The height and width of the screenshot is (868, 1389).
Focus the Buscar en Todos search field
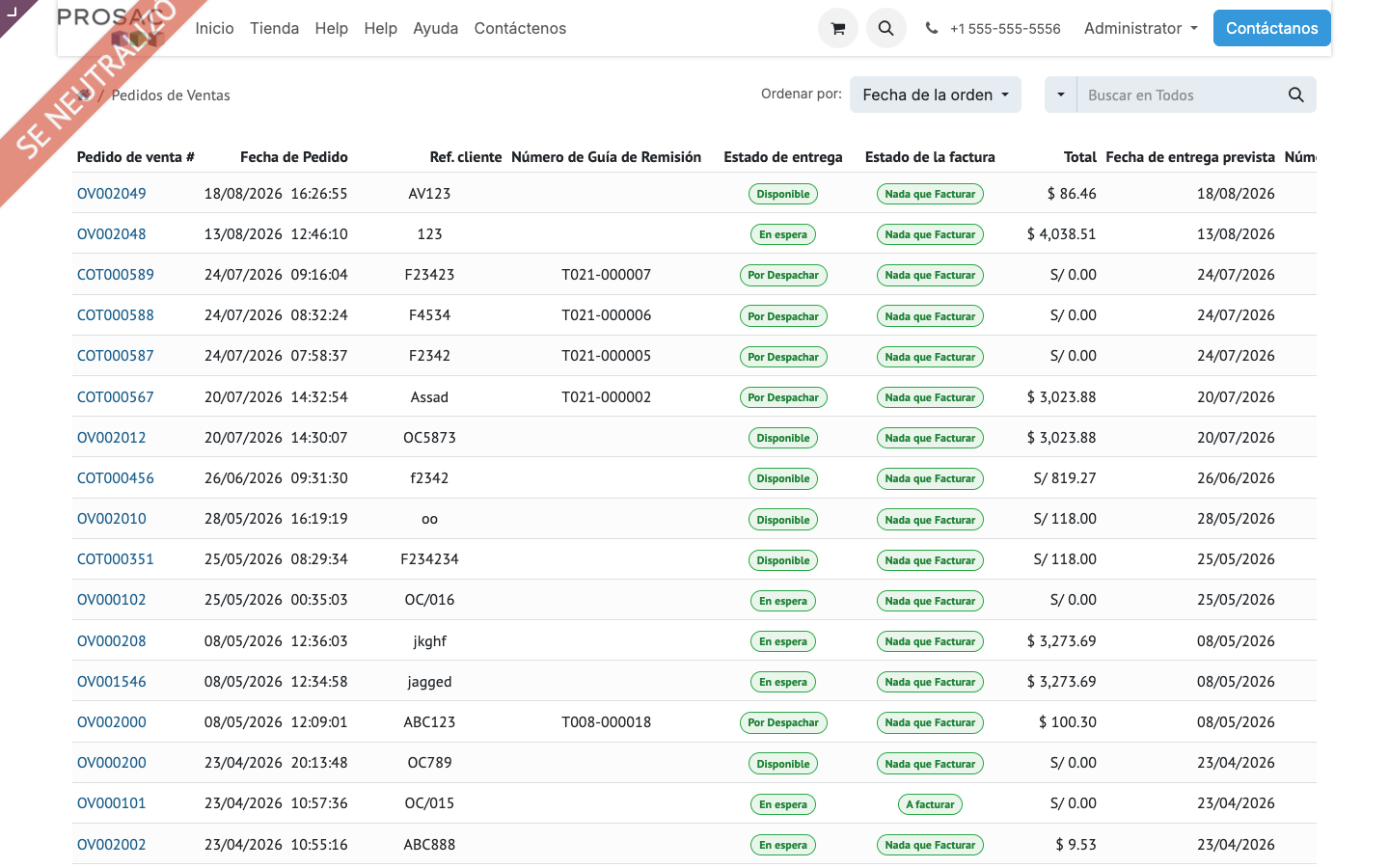point(1177,95)
